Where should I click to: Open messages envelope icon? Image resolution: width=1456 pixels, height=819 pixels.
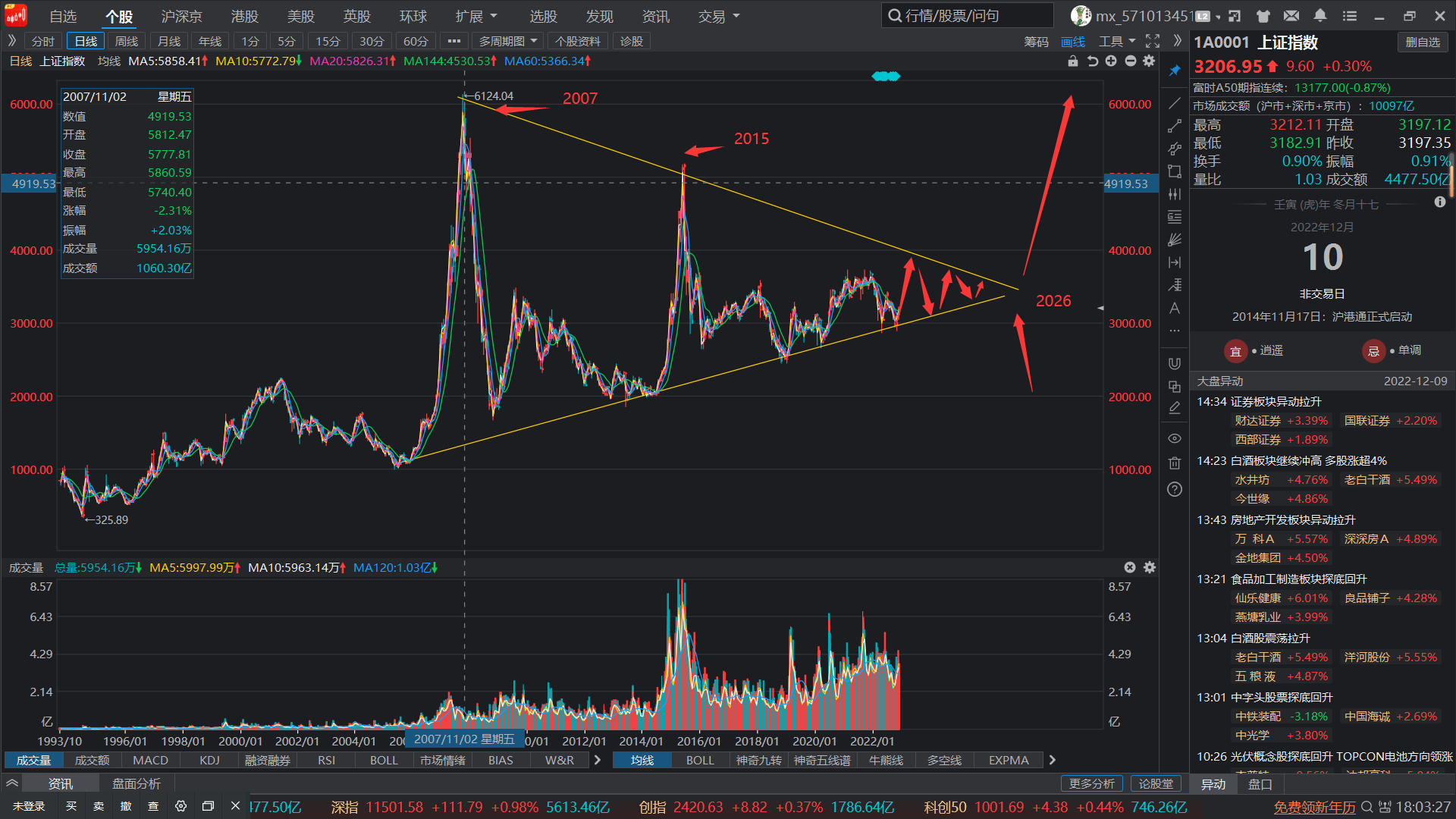(x=1291, y=16)
